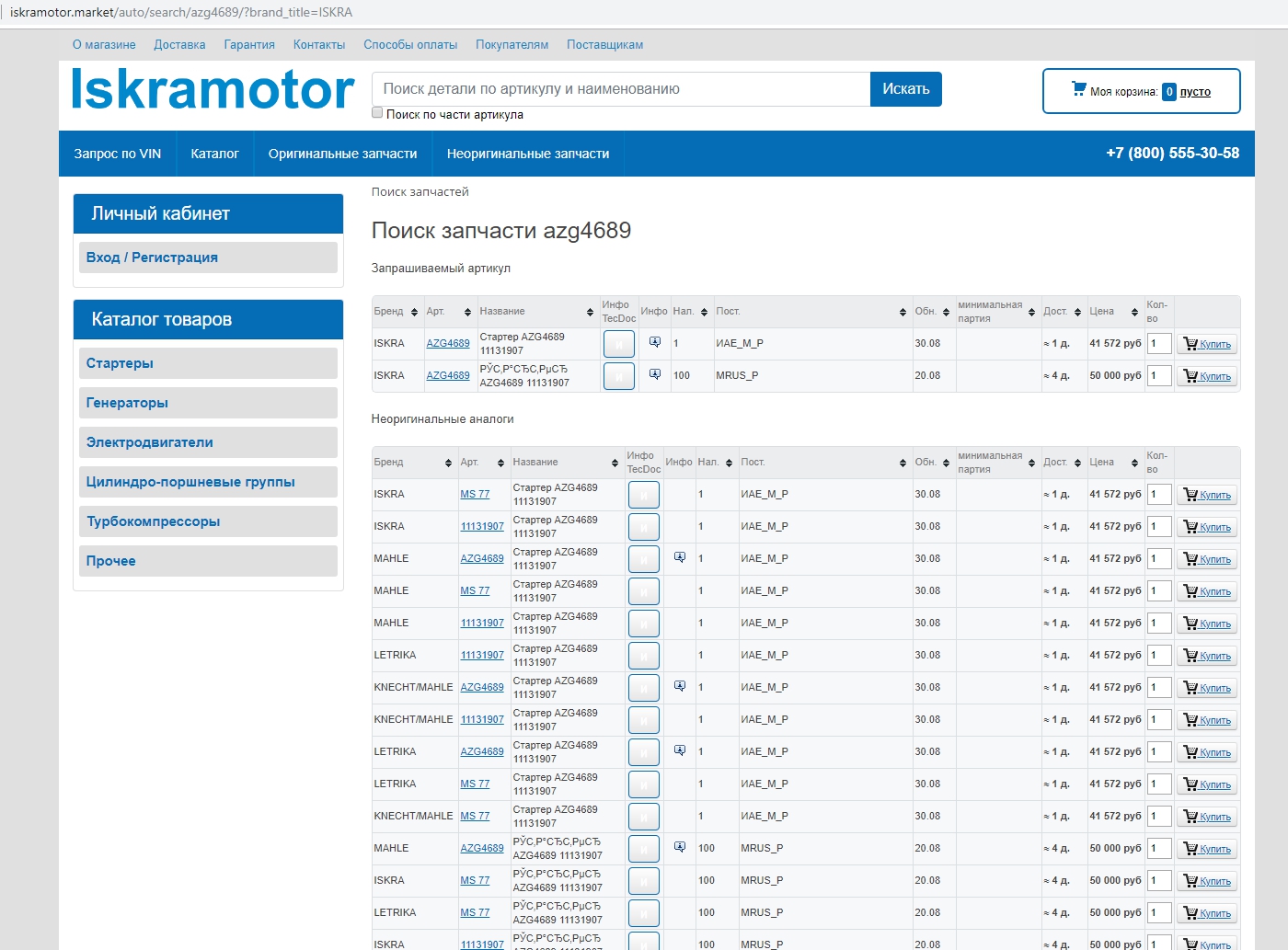
Task: Open TecDoc info for LETRIKA 11131907 analog
Action: tap(643, 656)
